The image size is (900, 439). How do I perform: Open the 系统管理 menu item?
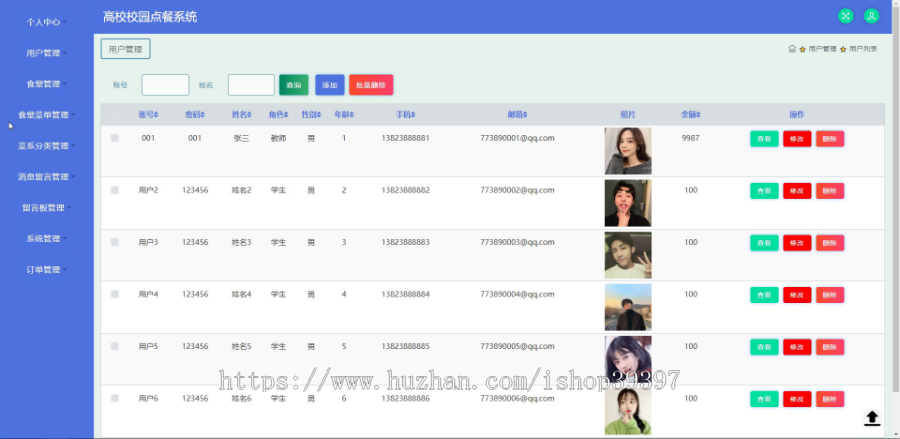[46, 239]
